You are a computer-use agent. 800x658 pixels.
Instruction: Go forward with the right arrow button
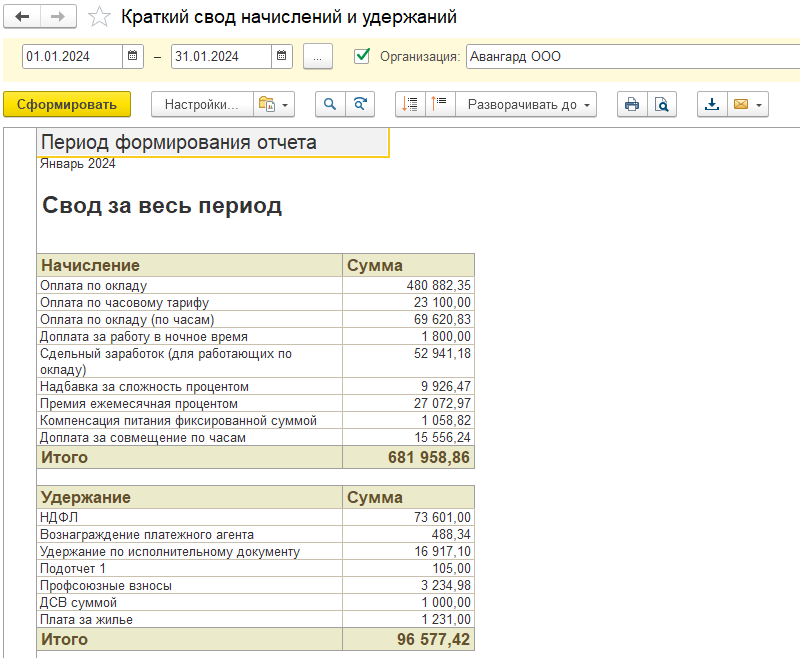pyautogui.click(x=58, y=17)
